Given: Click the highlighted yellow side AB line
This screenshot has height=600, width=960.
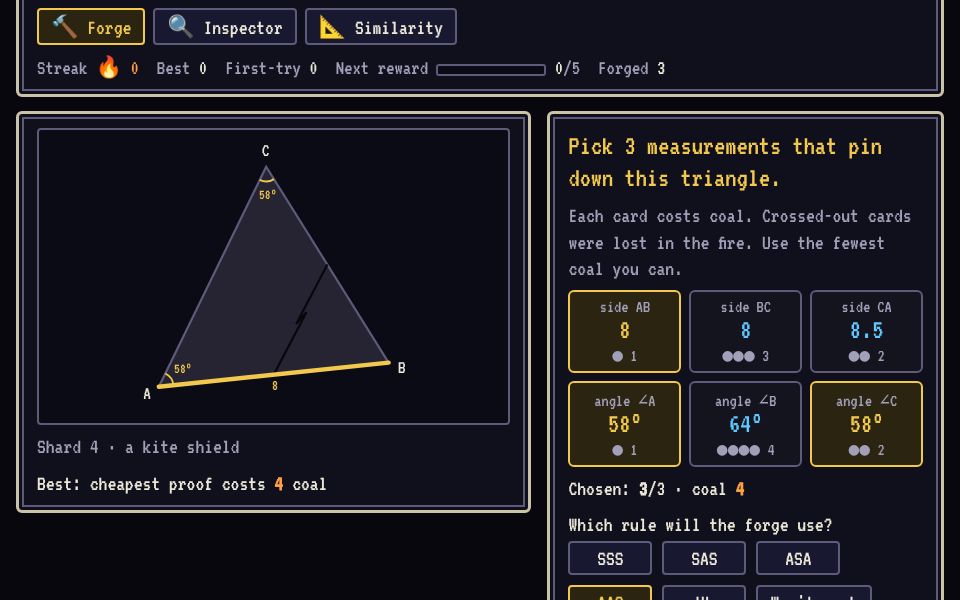Looking at the screenshot, I should click(x=274, y=375).
